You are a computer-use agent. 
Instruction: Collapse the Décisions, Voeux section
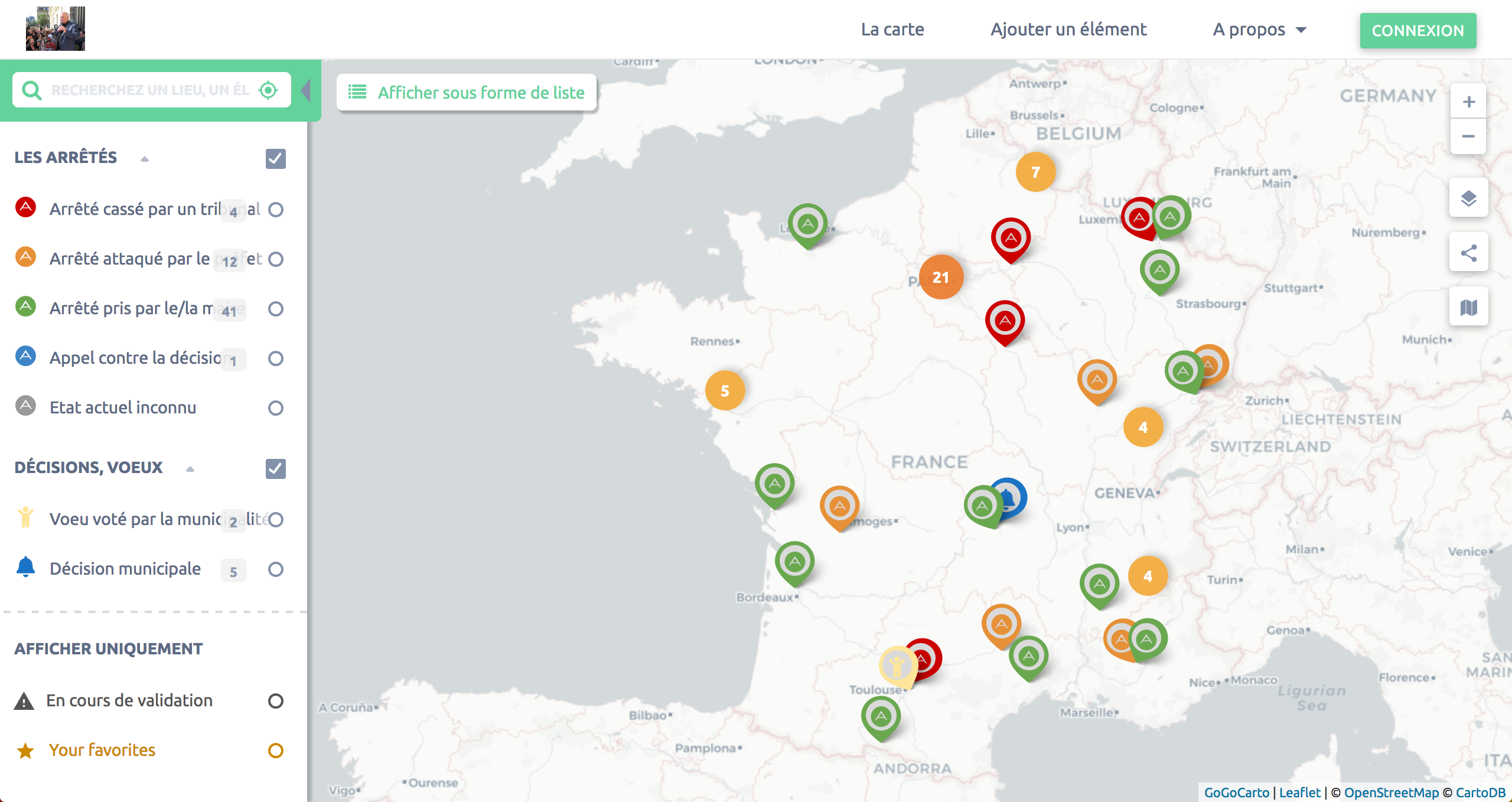point(190,469)
